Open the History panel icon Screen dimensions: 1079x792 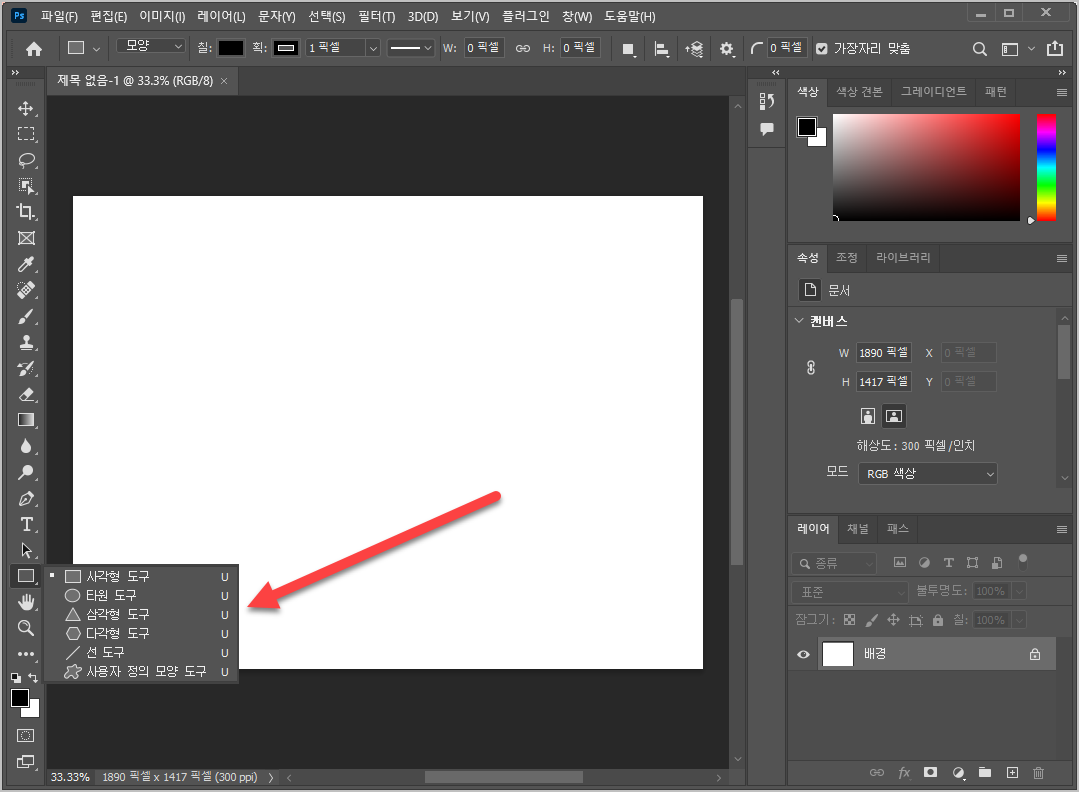[x=767, y=102]
